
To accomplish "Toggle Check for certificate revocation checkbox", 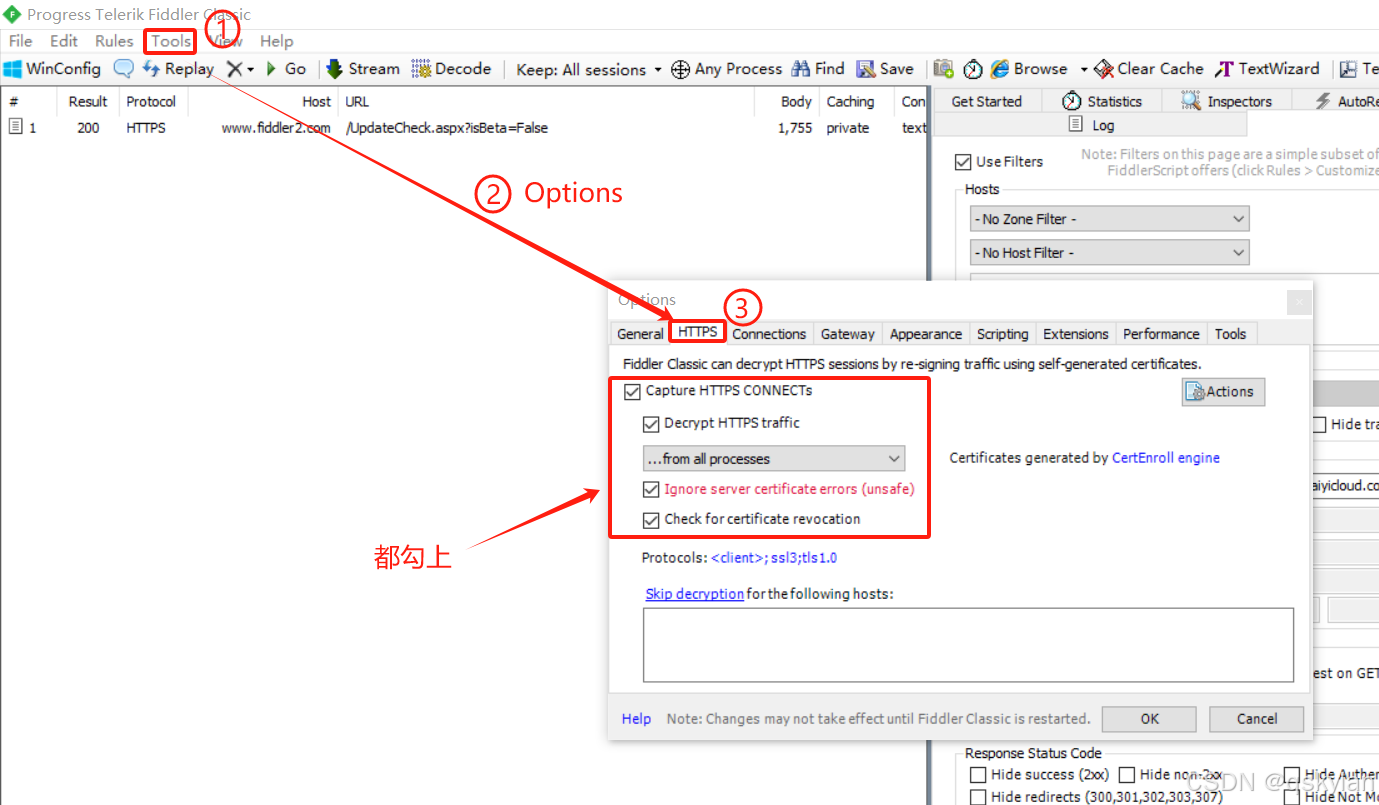I will pyautogui.click(x=651, y=520).
